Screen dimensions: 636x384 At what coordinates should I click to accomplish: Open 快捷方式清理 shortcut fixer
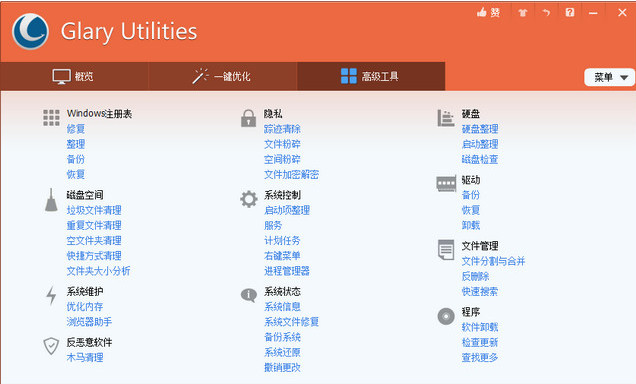coord(94,255)
